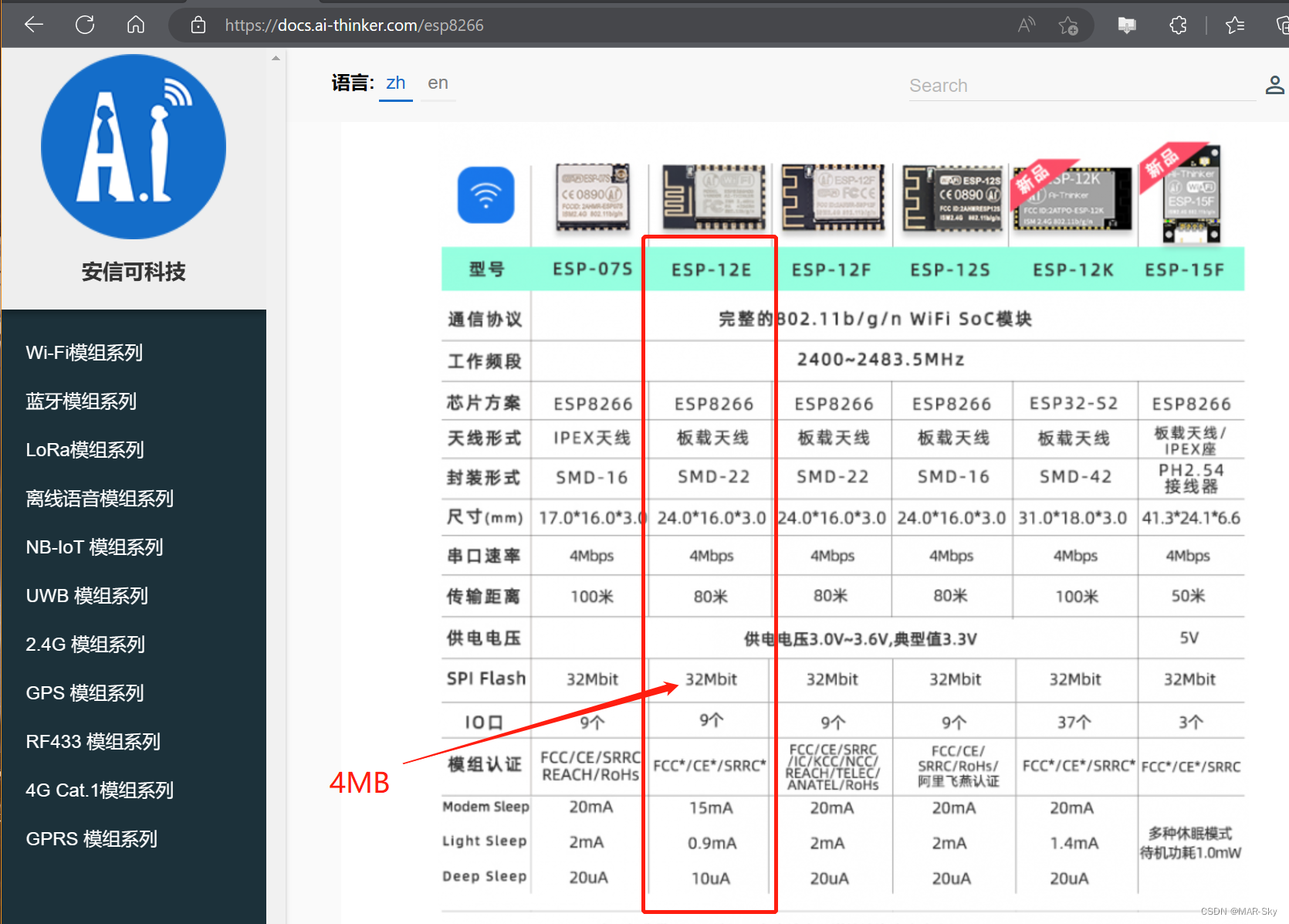Image resolution: width=1289 pixels, height=924 pixels.
Task: Select the ESP-12S column header
Action: pyautogui.click(x=950, y=269)
